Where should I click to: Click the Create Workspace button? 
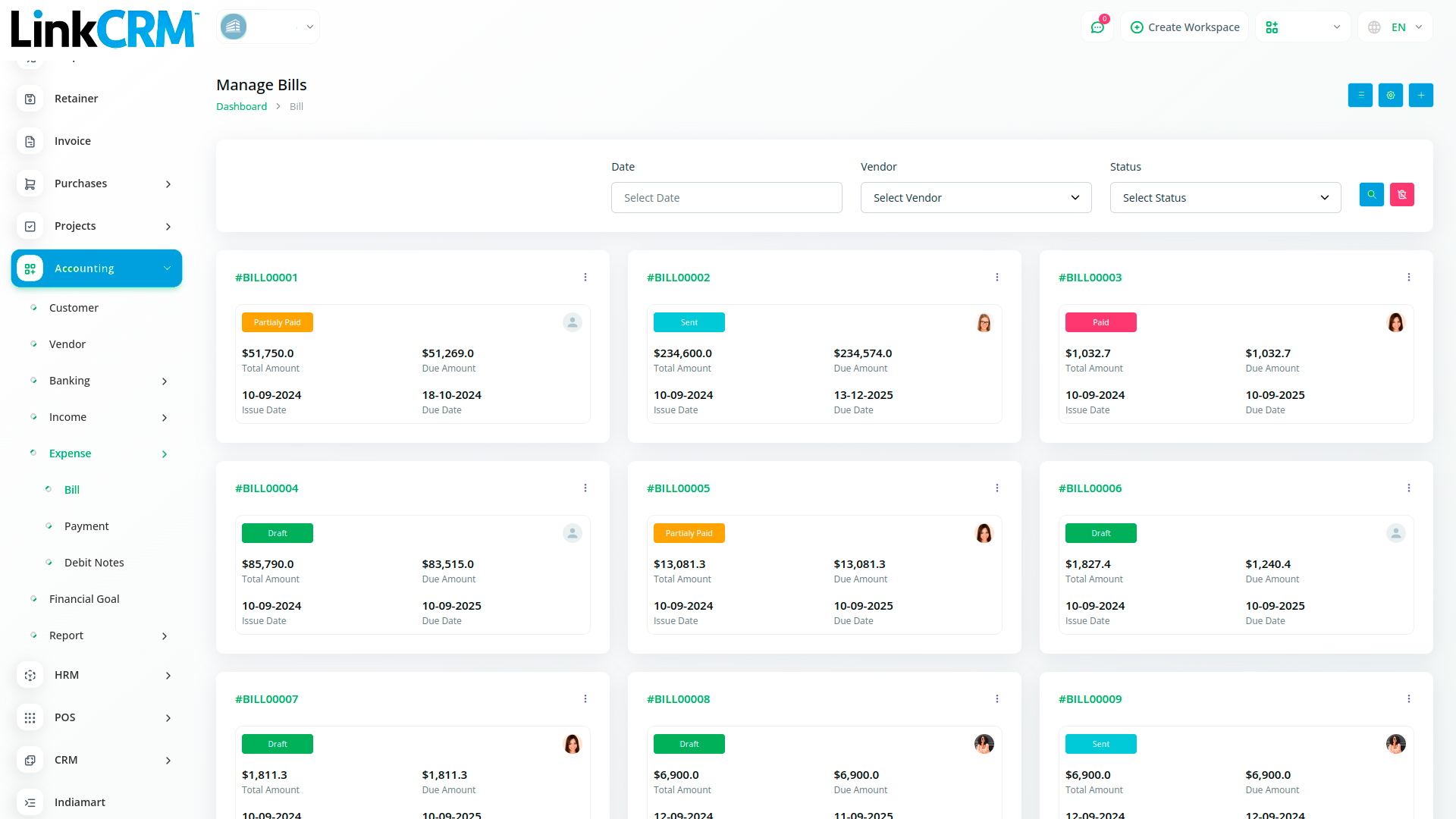pos(1185,27)
